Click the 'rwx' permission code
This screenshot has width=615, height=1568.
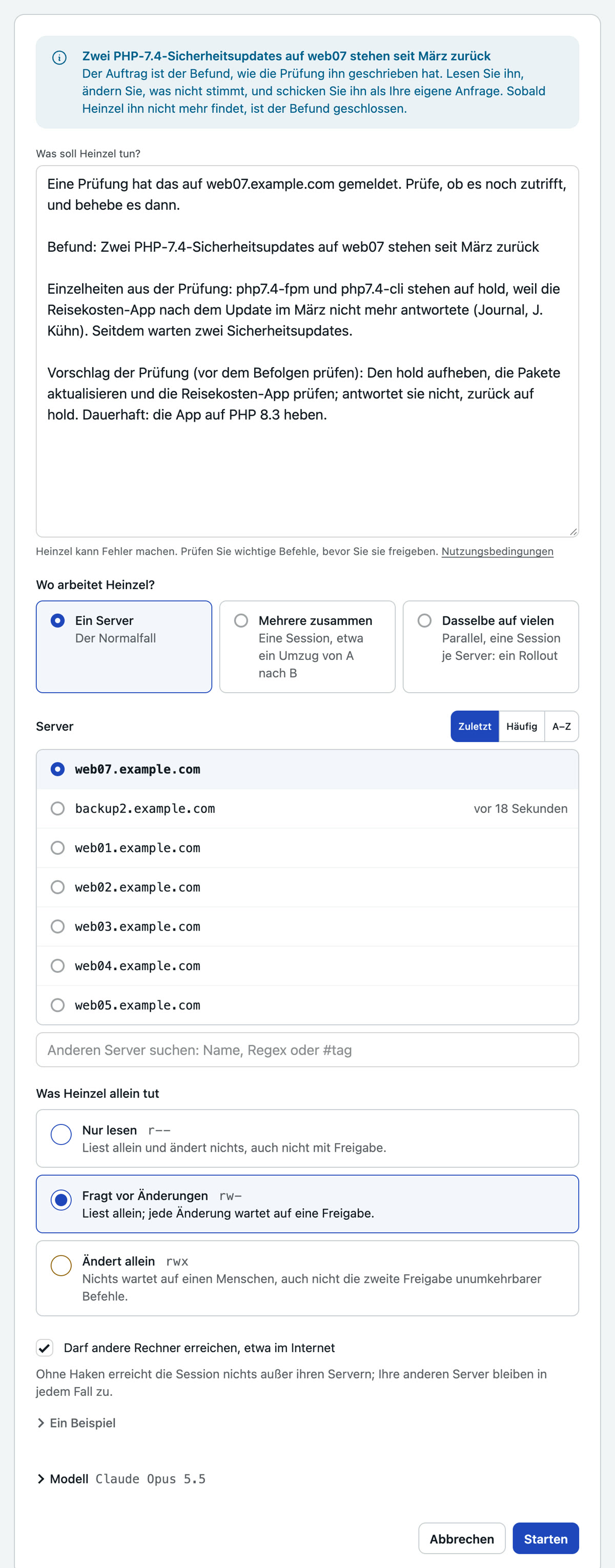pos(177,1261)
